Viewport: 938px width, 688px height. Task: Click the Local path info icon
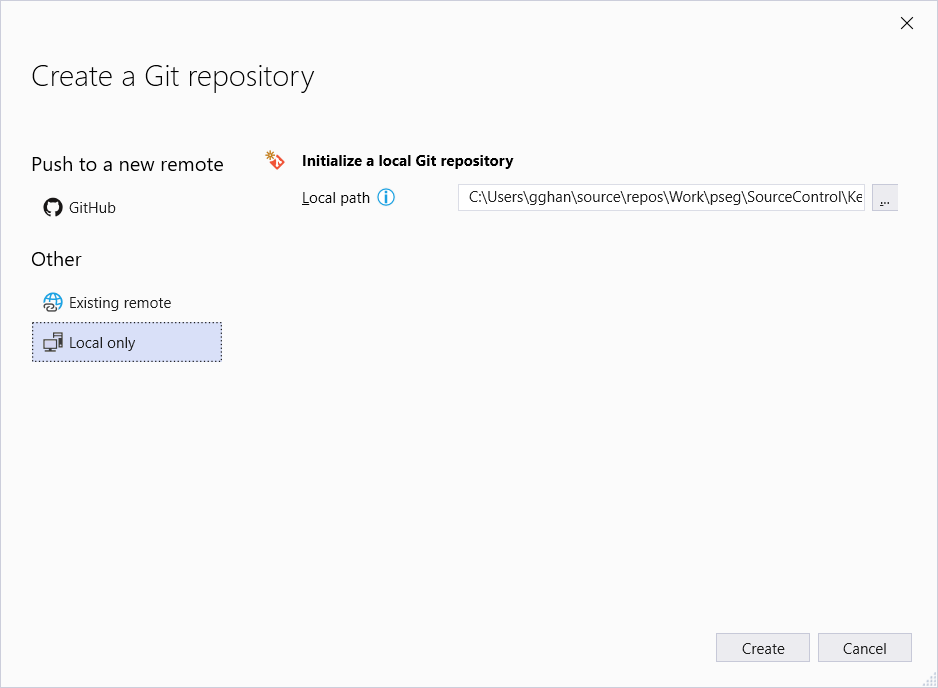(386, 198)
